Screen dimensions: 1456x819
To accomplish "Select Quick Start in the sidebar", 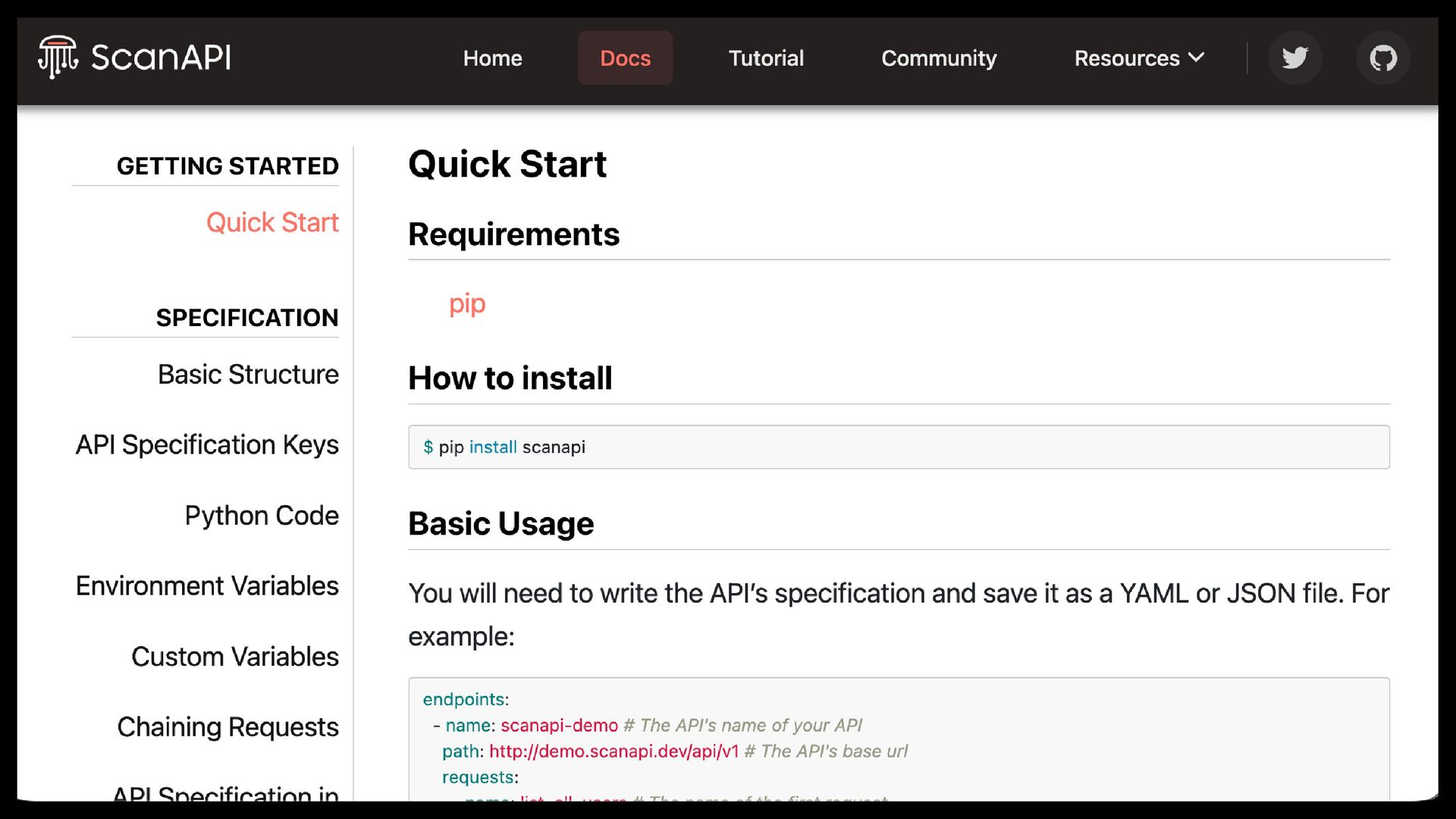I will tap(272, 222).
